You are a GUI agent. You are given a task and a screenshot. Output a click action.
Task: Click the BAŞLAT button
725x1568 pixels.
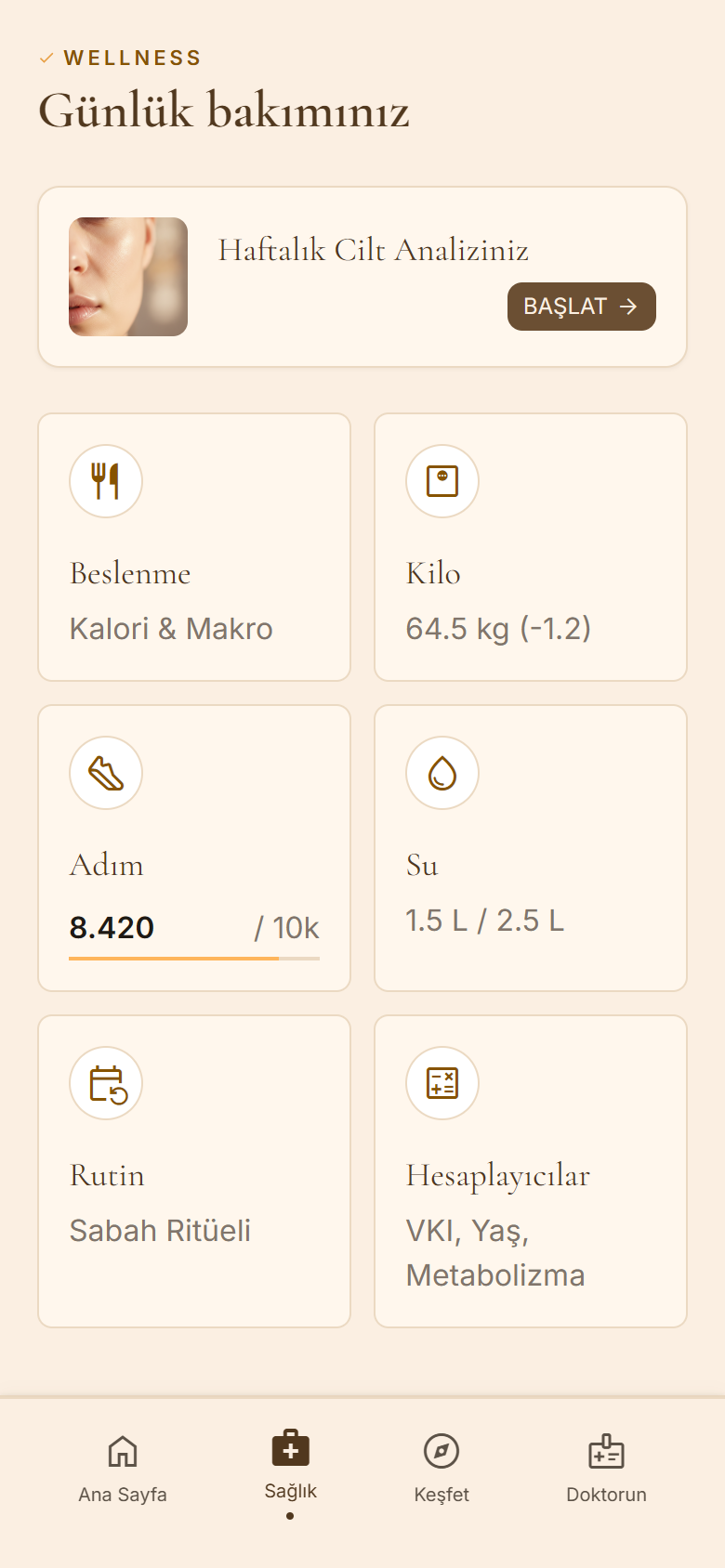coord(582,307)
